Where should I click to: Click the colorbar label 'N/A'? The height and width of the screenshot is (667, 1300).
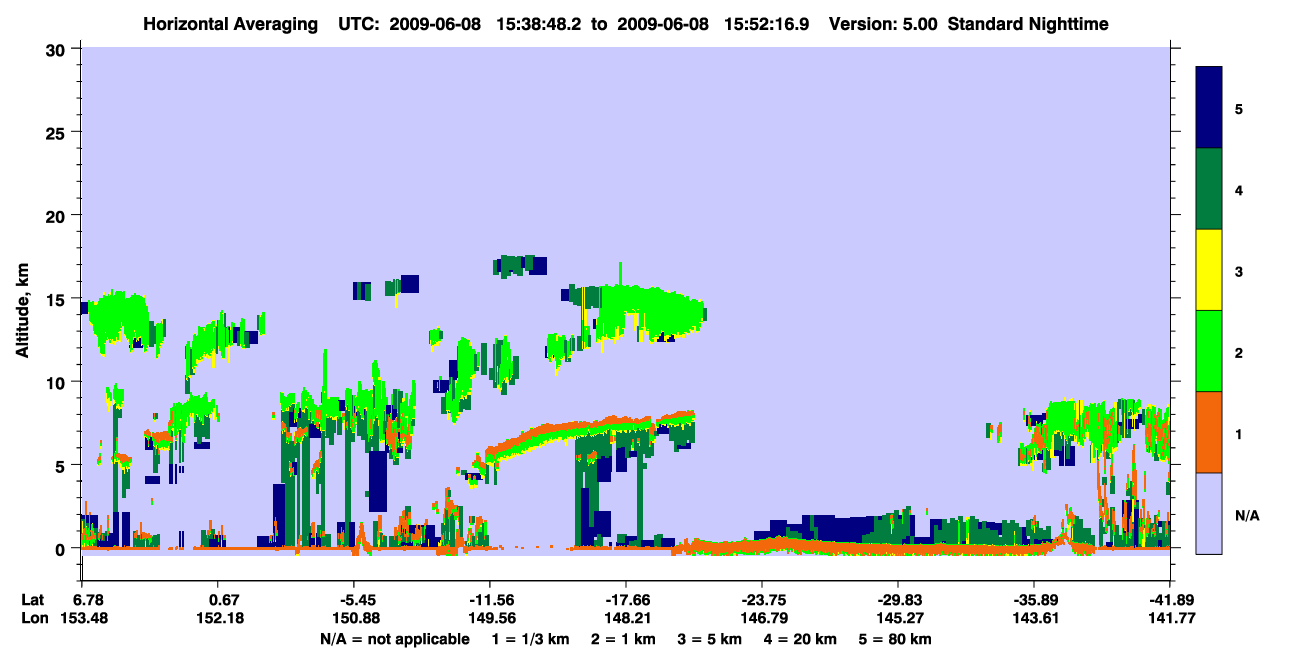pos(1247,515)
